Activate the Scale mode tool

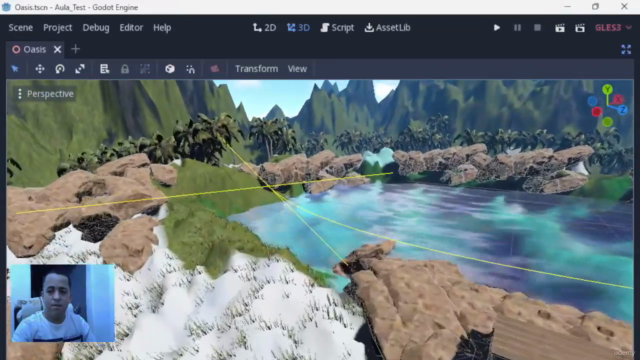pyautogui.click(x=80, y=69)
